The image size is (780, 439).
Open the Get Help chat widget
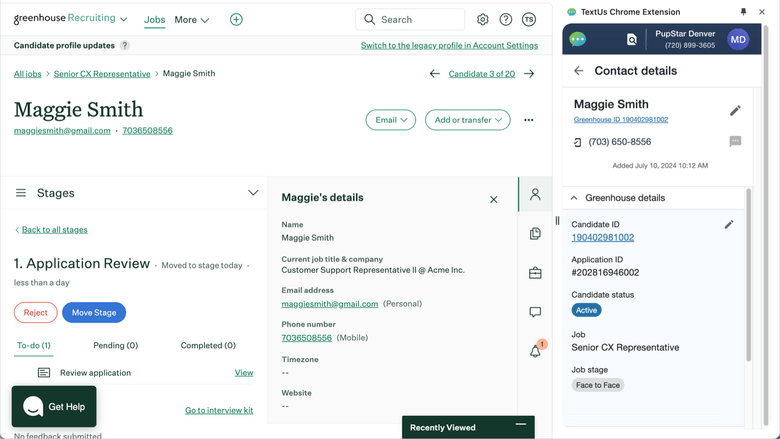[x=54, y=406]
